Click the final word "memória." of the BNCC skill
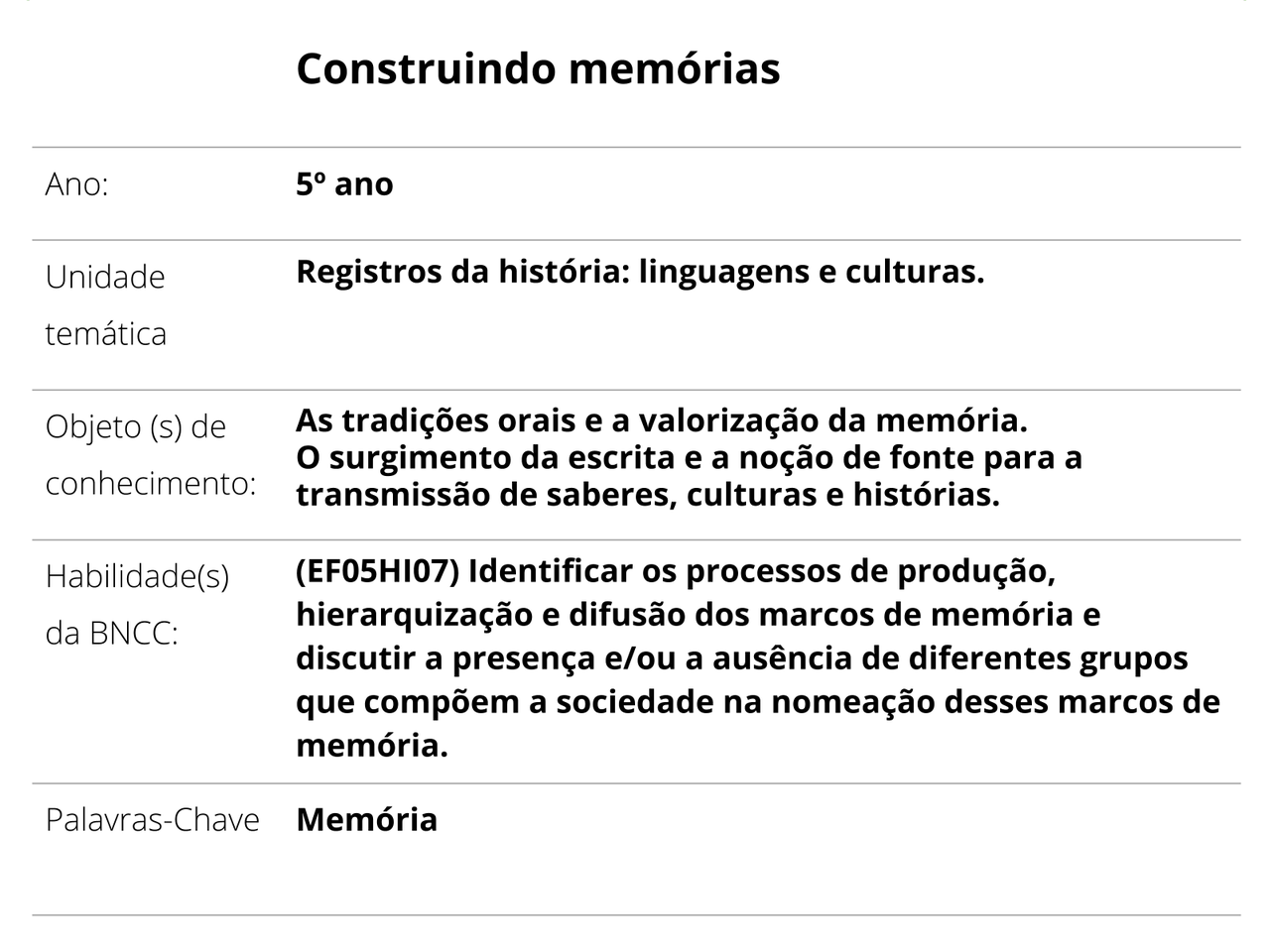The width and height of the screenshot is (1270, 952). coord(372,746)
